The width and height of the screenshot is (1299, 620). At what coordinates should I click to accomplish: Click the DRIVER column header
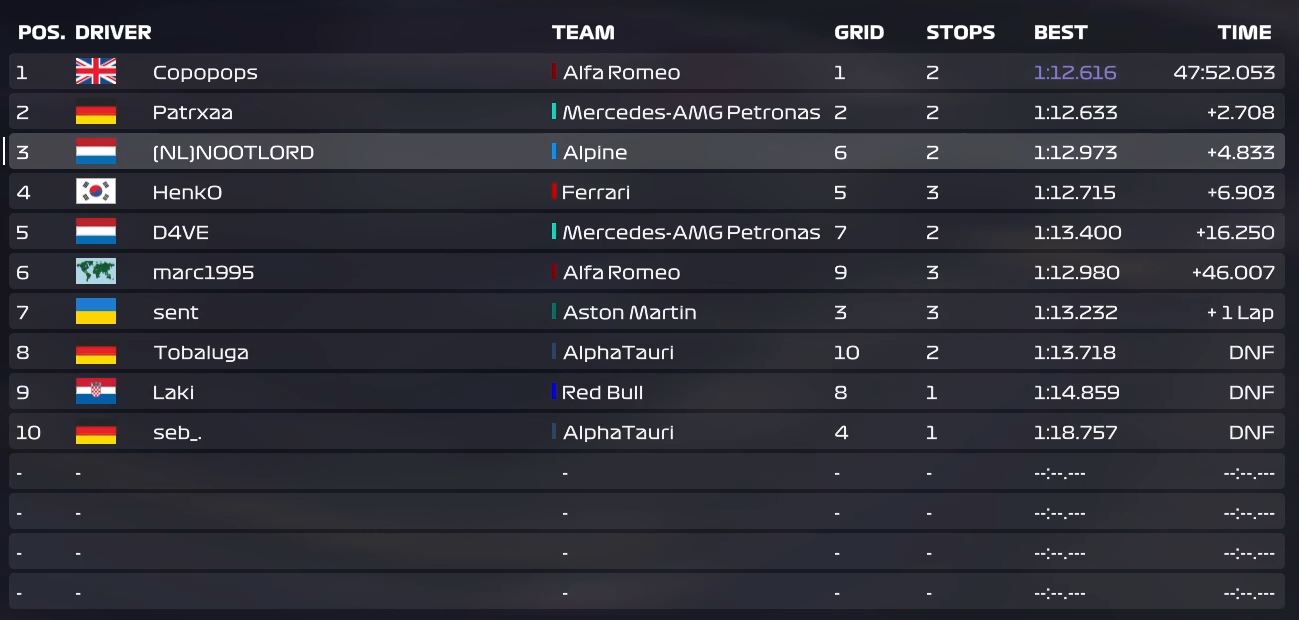[x=113, y=32]
